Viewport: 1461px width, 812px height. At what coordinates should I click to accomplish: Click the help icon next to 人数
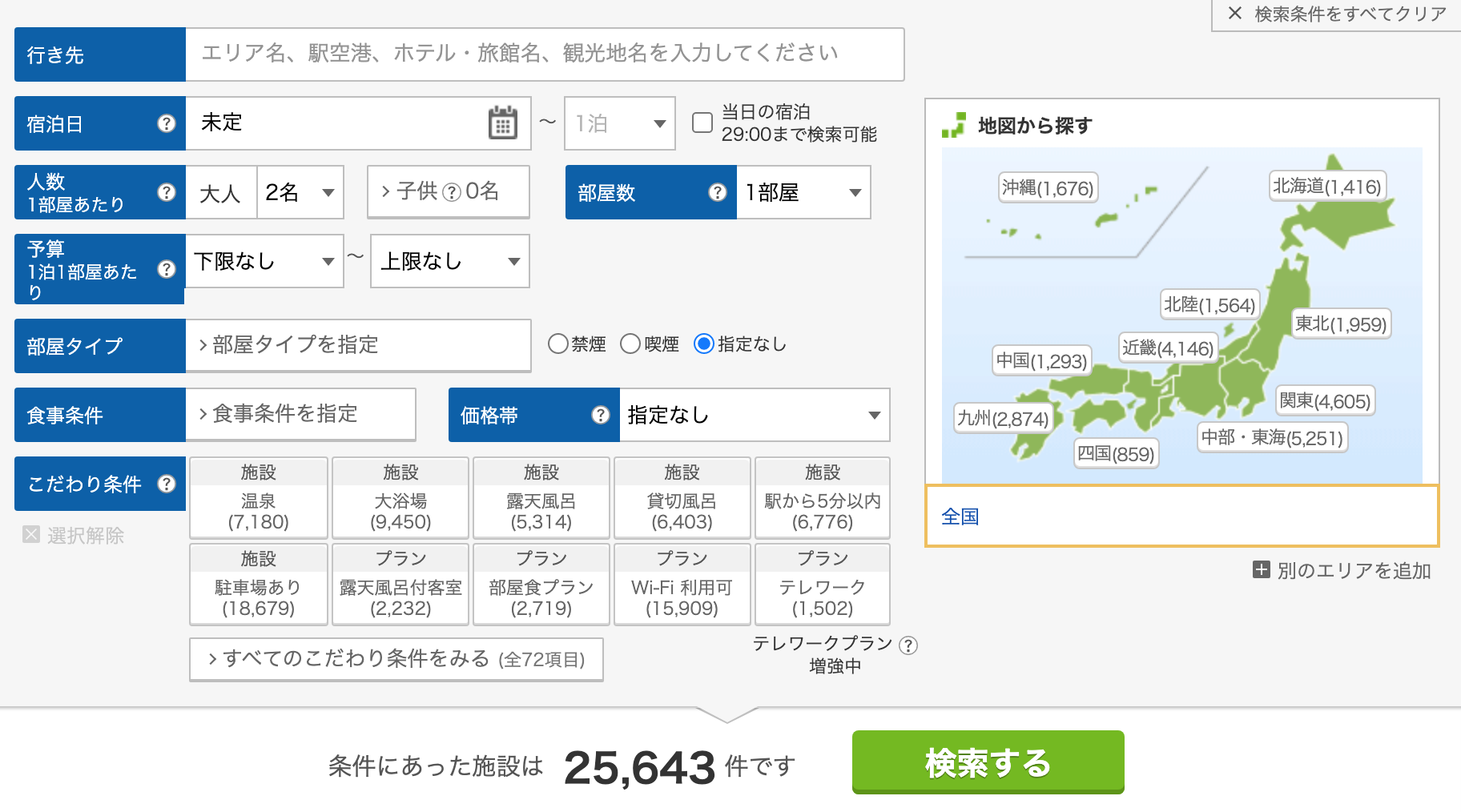[x=167, y=192]
